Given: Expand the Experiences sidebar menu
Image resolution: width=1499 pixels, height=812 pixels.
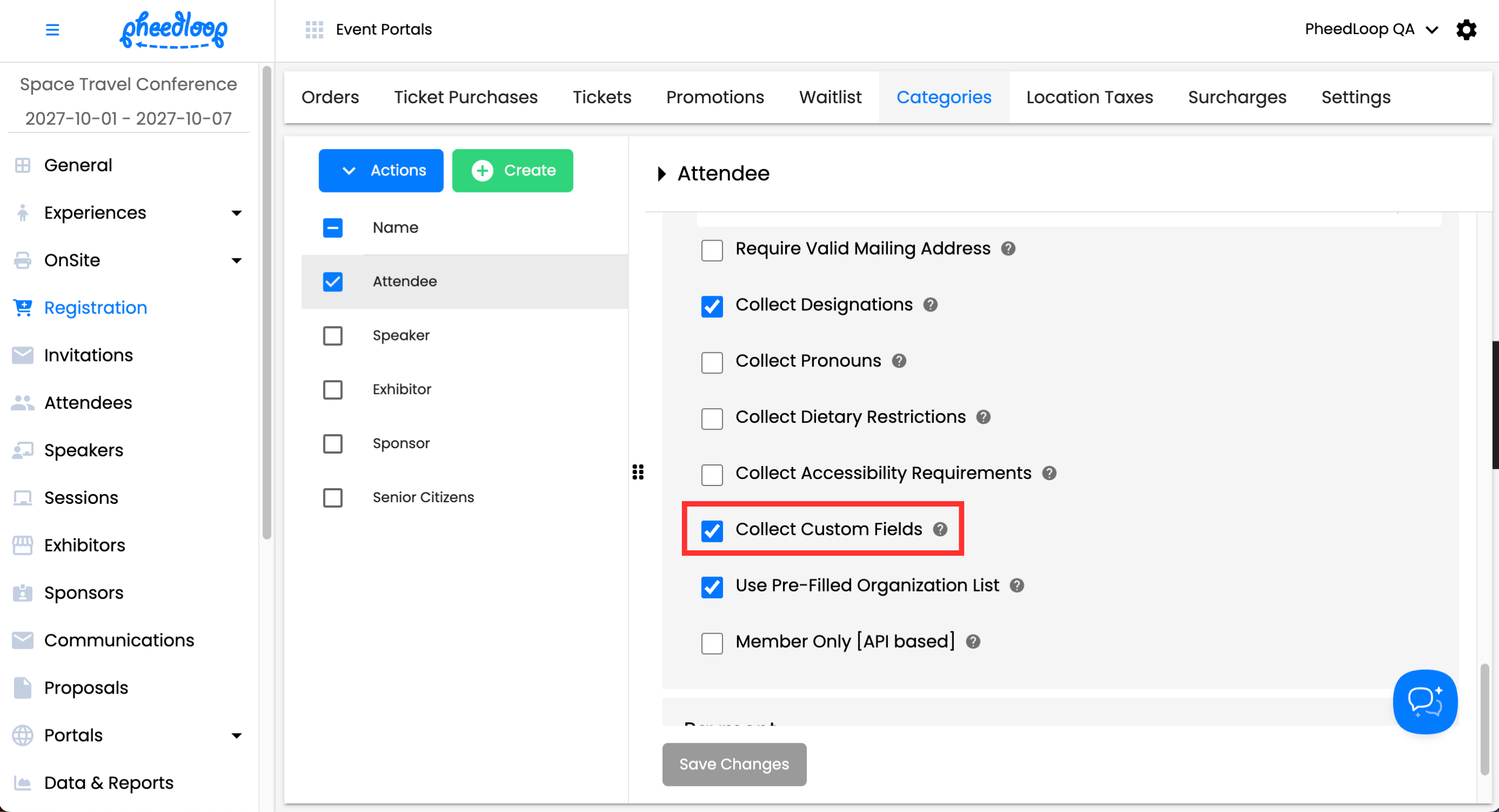Looking at the screenshot, I should [x=236, y=213].
